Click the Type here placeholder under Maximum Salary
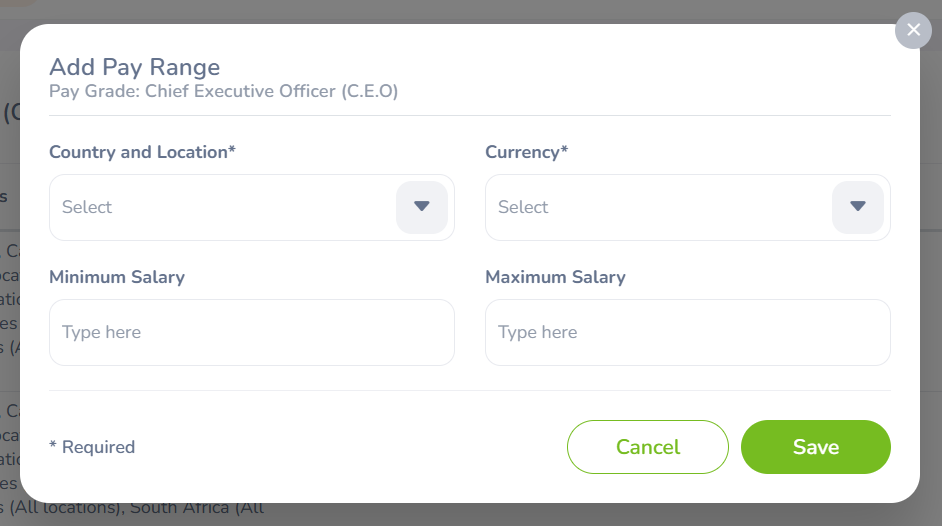 537,332
